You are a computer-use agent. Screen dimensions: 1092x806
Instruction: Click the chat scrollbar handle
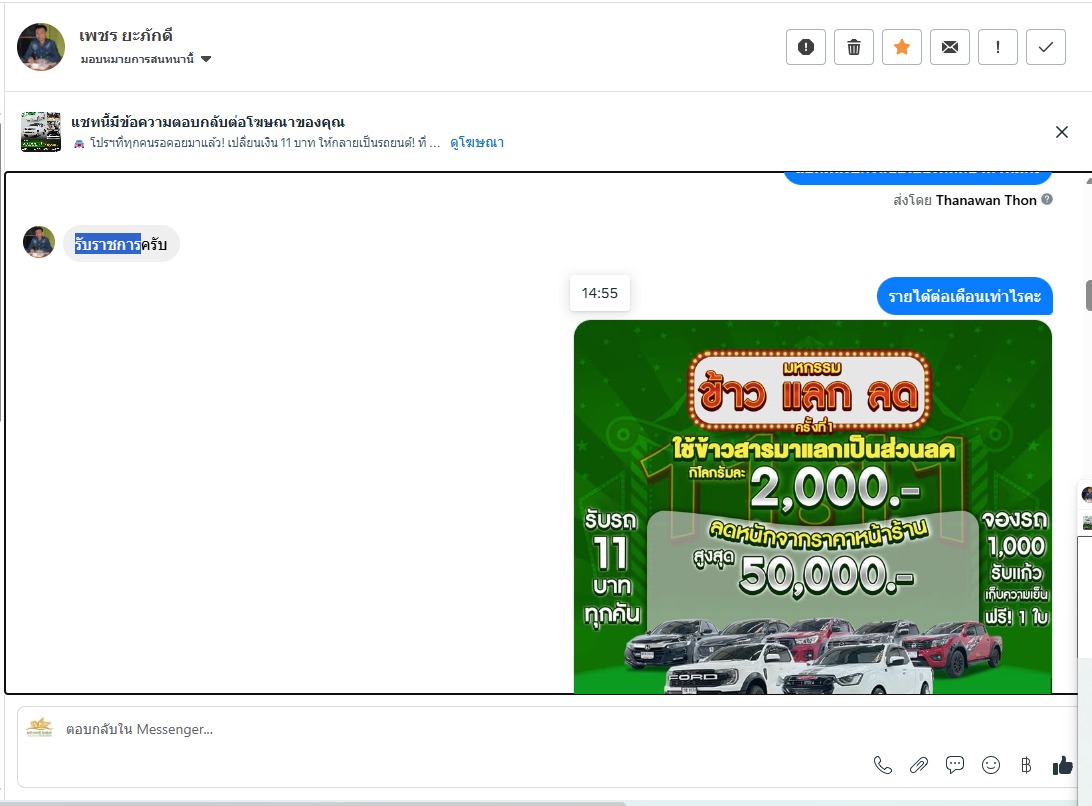1089,295
